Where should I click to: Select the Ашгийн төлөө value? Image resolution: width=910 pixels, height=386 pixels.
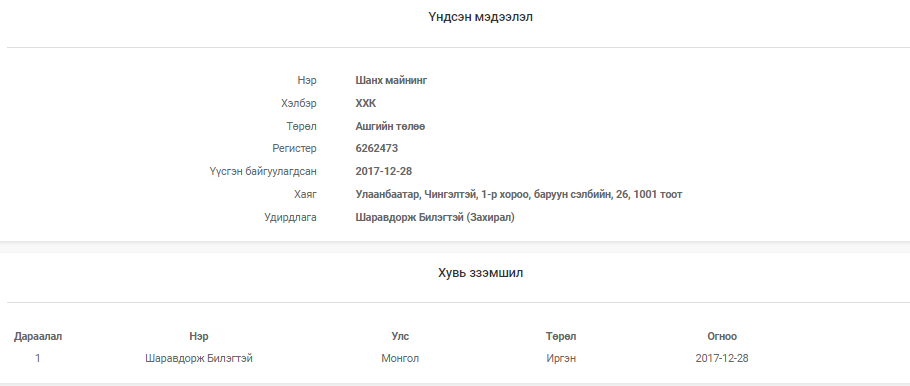point(390,126)
